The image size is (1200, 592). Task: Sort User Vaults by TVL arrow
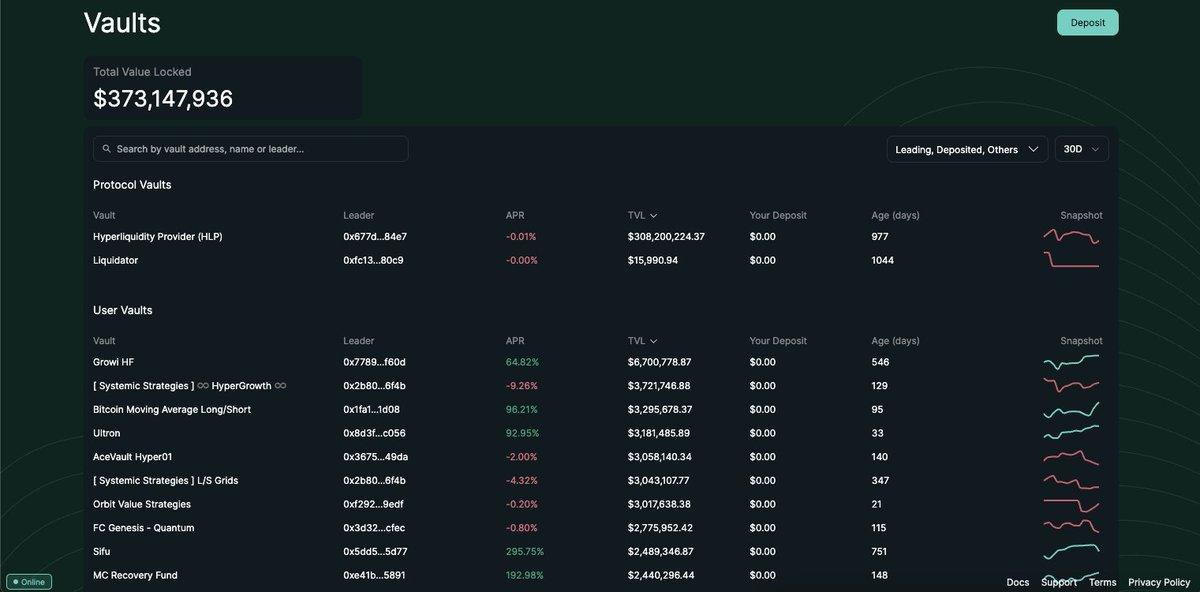654,341
